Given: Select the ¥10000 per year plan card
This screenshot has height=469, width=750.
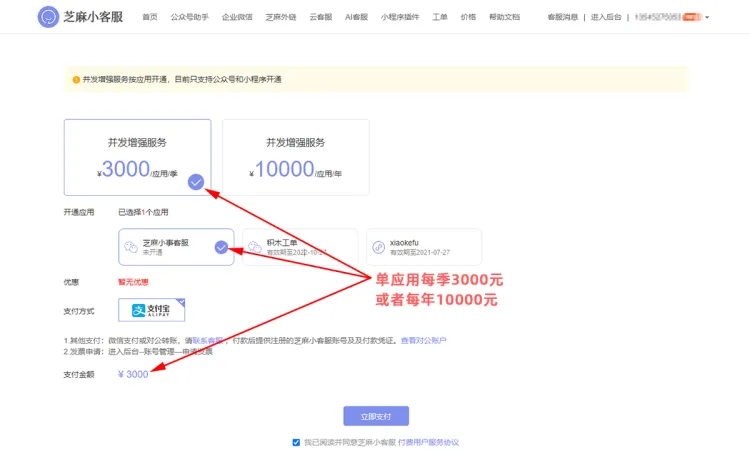Looking at the screenshot, I should [296, 157].
